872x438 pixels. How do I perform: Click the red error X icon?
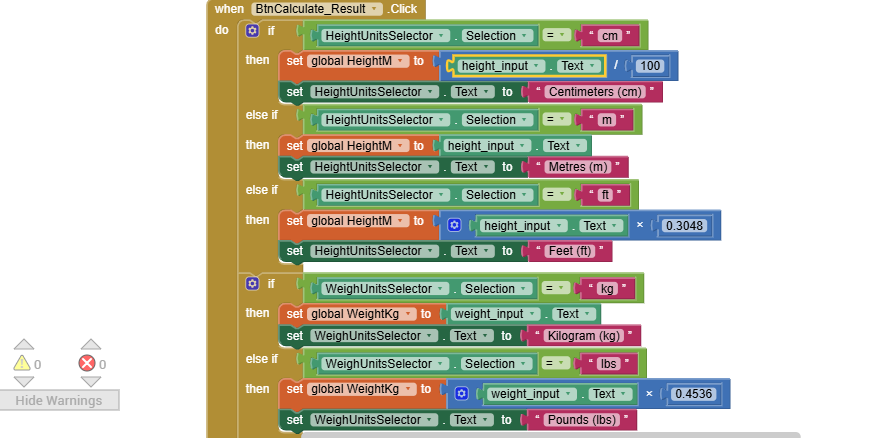[x=87, y=364]
